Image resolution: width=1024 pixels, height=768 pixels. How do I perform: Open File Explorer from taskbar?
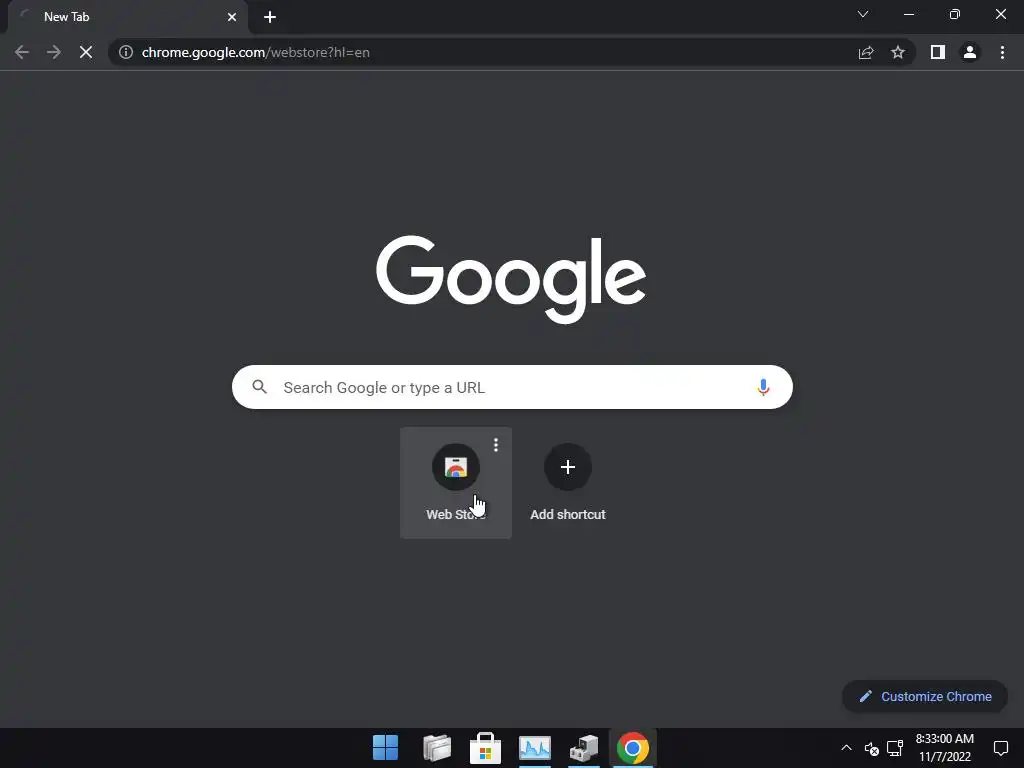436,748
